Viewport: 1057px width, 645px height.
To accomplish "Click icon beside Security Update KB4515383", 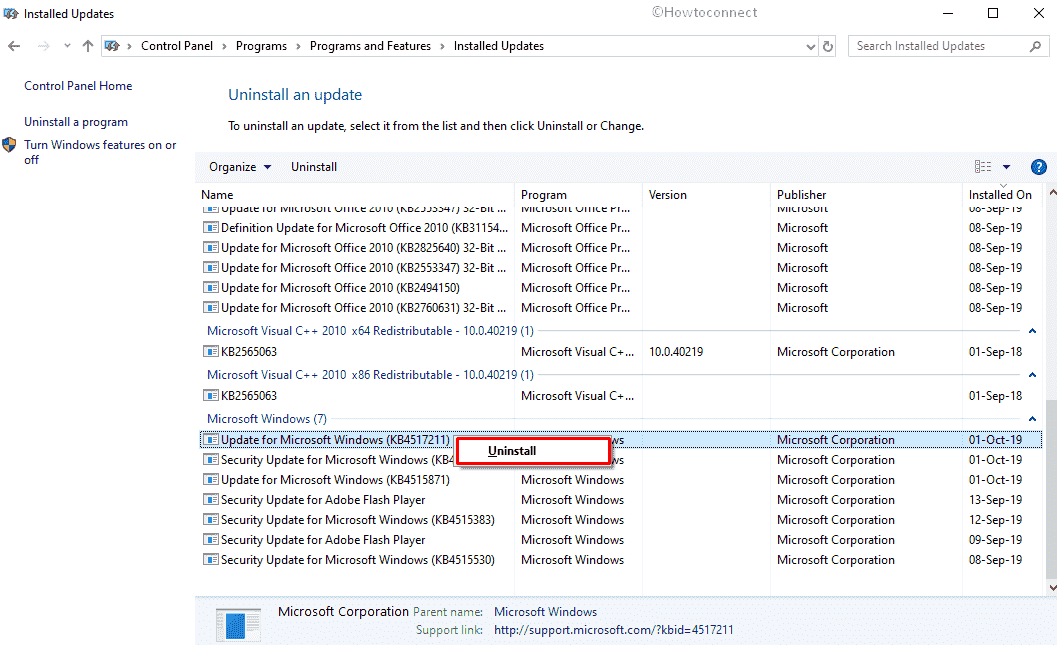I will [x=211, y=520].
